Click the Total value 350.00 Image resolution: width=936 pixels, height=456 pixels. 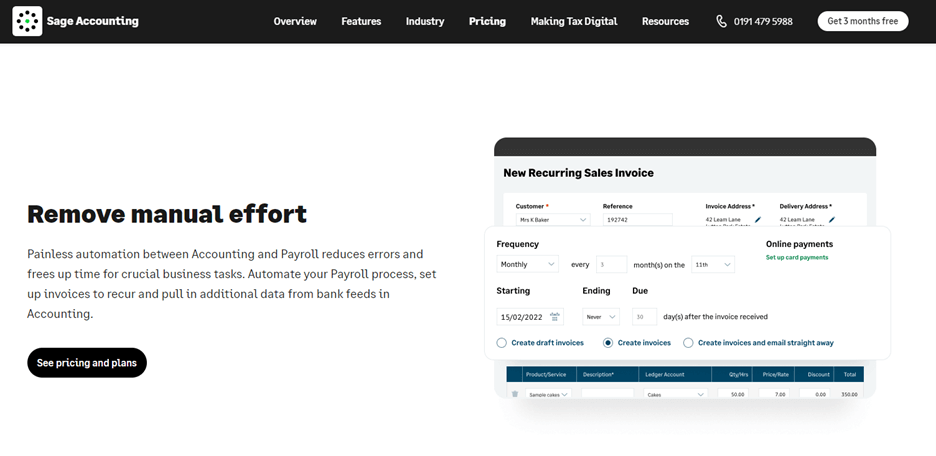pos(849,395)
